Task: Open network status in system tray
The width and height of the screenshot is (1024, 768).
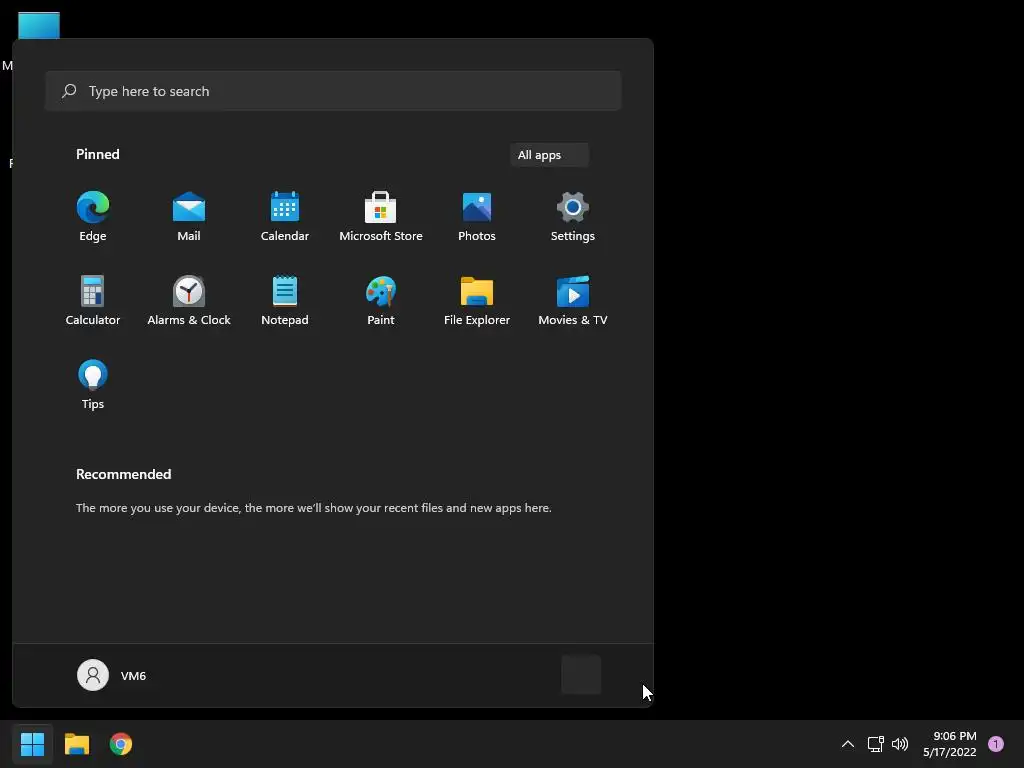Action: 875,744
